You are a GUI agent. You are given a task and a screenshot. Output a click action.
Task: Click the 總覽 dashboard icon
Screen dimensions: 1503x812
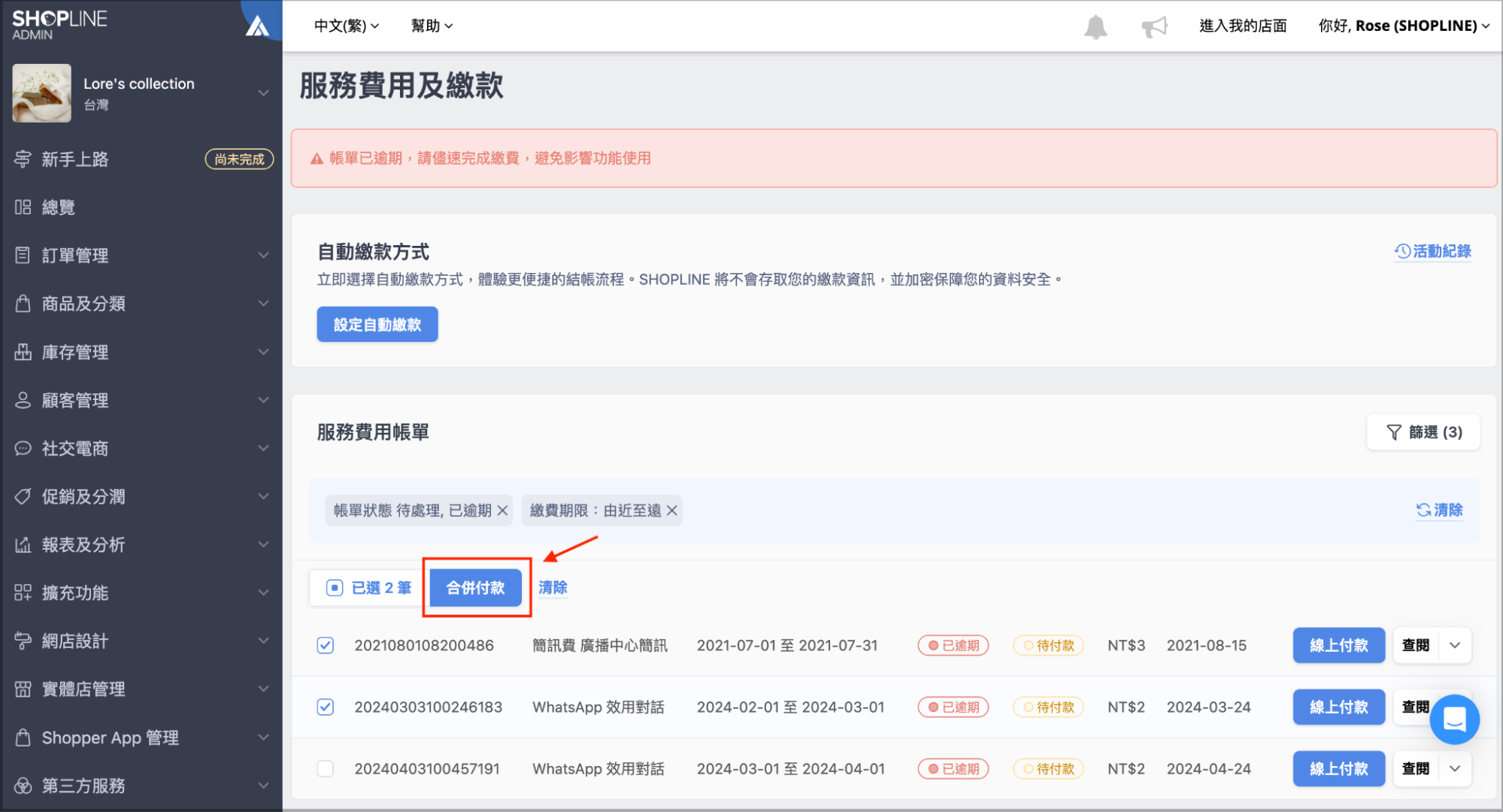tap(23, 208)
